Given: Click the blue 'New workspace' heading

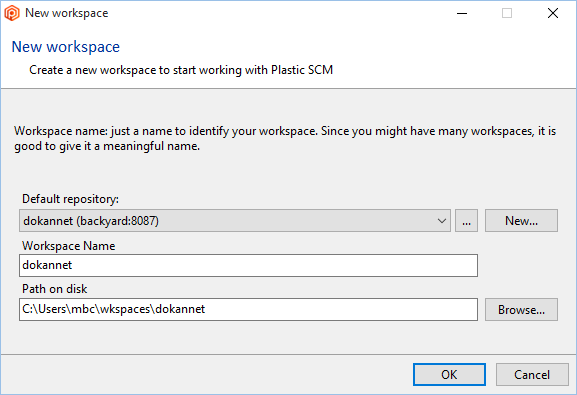Looking at the screenshot, I should click(66, 47).
